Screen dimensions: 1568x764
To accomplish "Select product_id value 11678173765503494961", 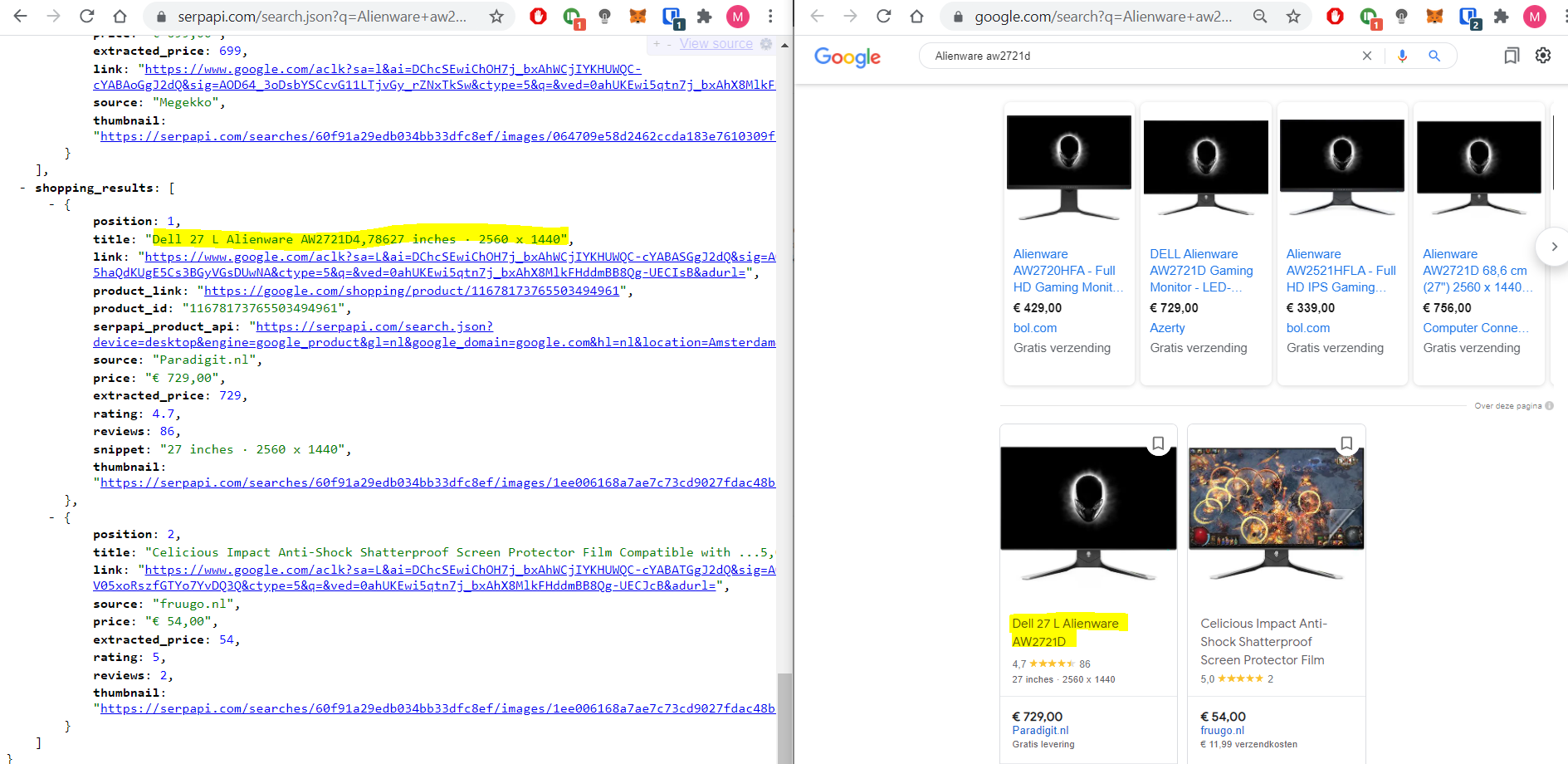I will tap(261, 308).
